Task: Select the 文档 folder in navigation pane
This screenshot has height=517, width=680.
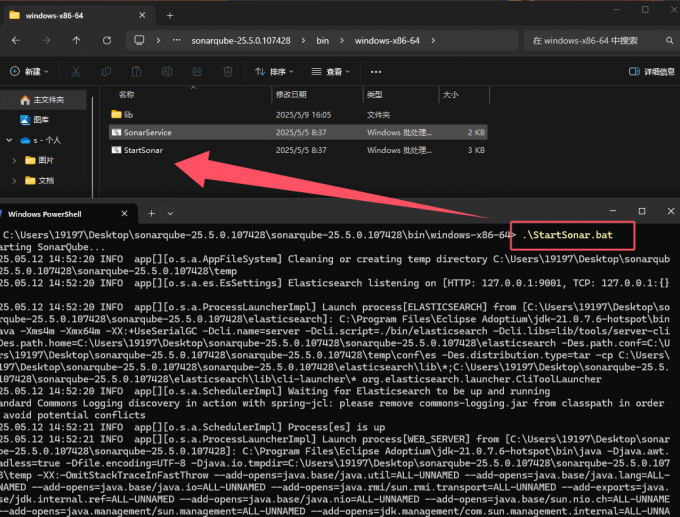Action: 46,180
